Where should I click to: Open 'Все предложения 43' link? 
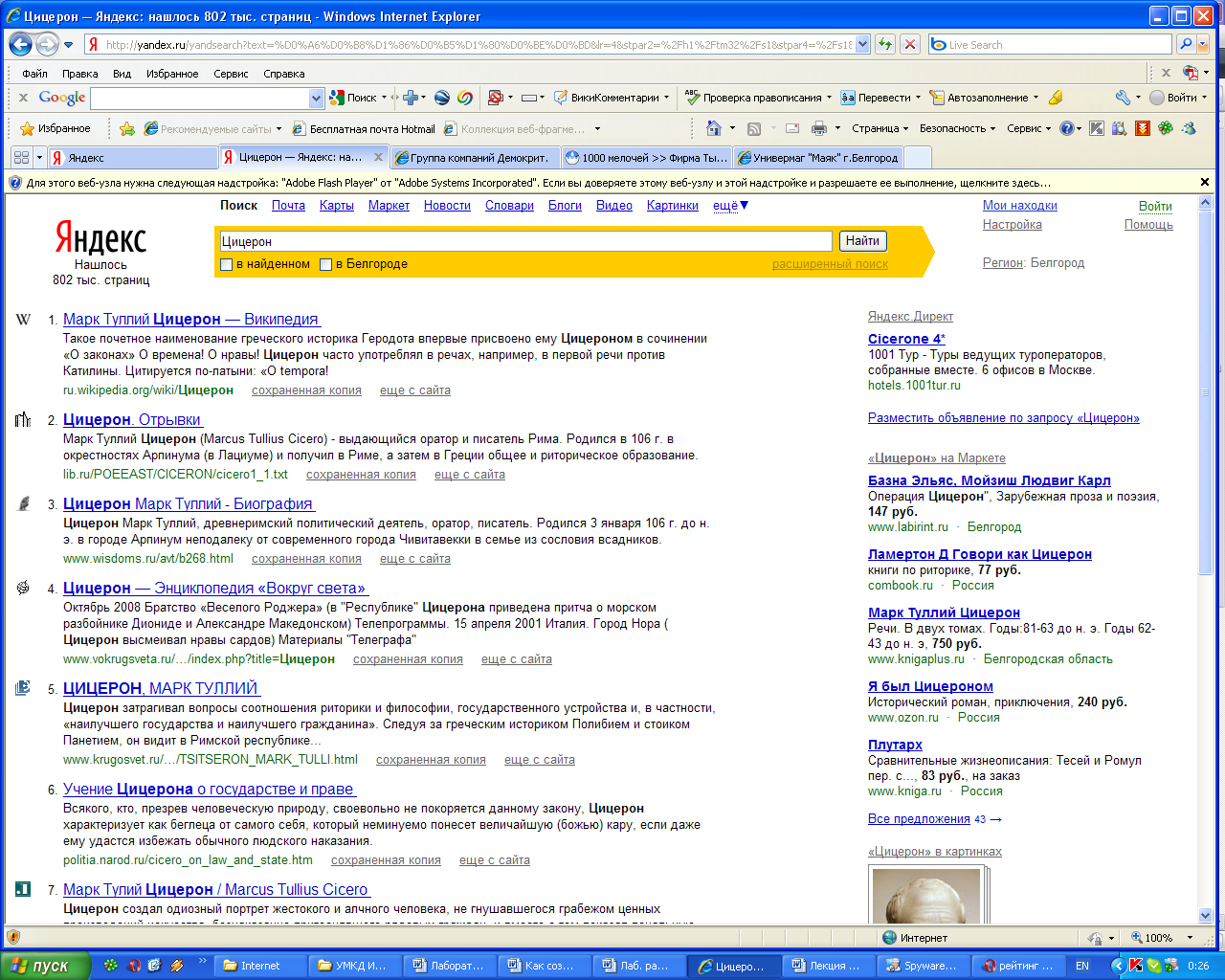(934, 819)
